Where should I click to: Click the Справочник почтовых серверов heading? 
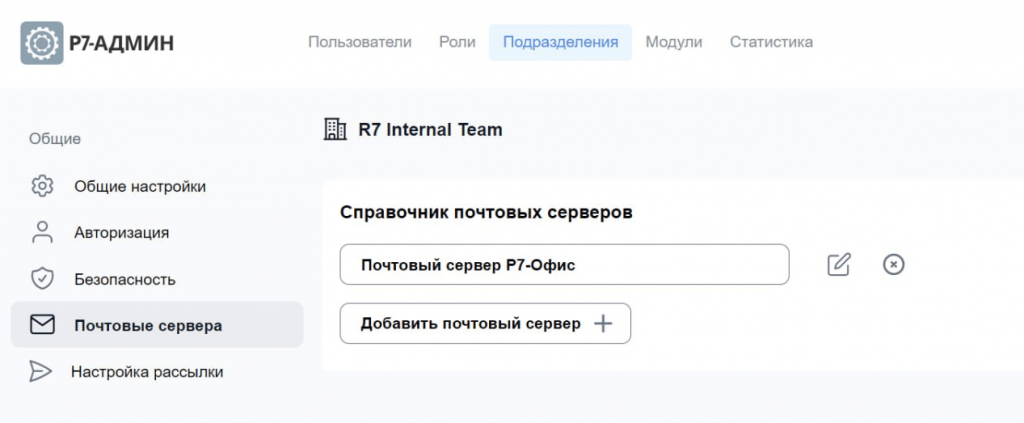pyautogui.click(x=487, y=212)
